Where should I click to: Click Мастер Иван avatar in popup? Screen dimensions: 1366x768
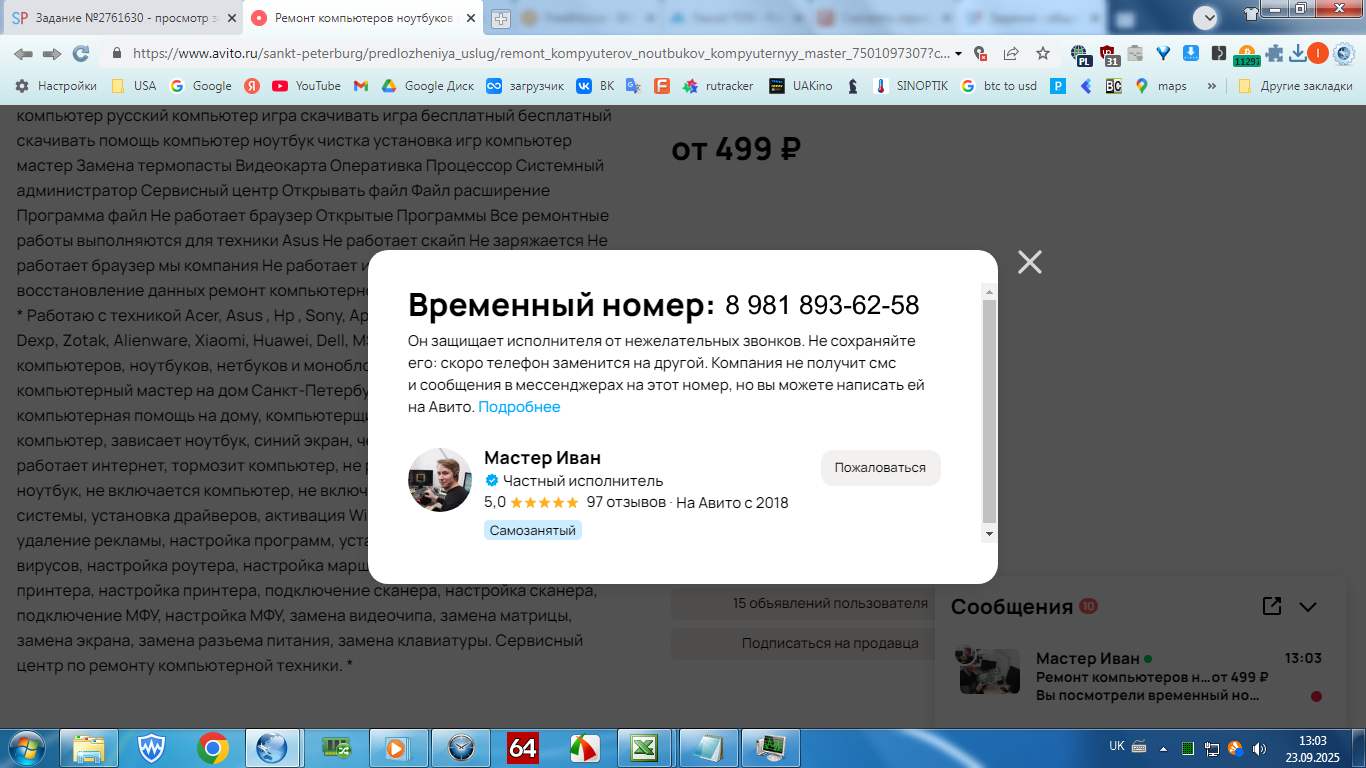pos(440,480)
